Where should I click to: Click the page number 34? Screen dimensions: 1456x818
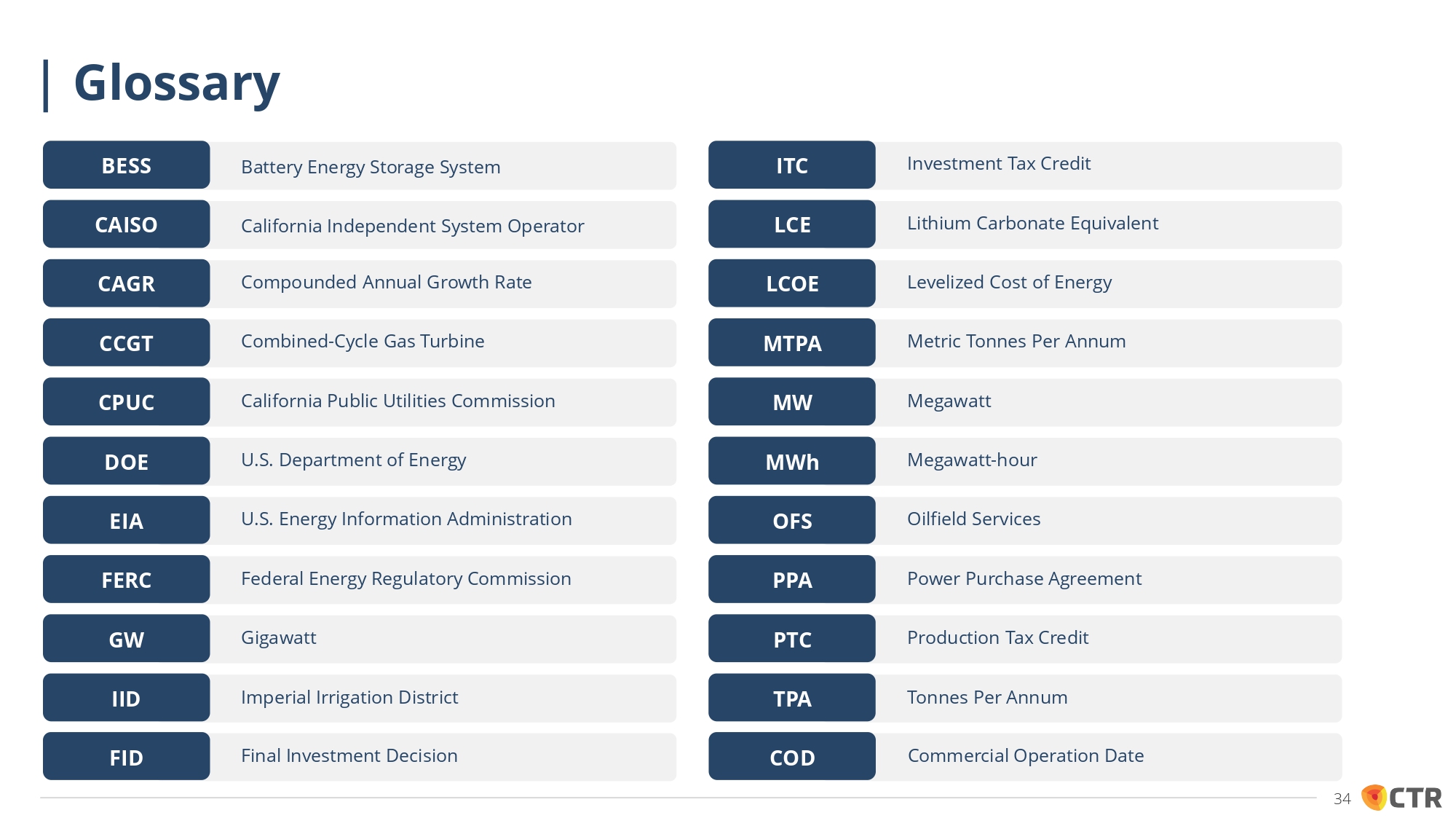[x=1342, y=799]
